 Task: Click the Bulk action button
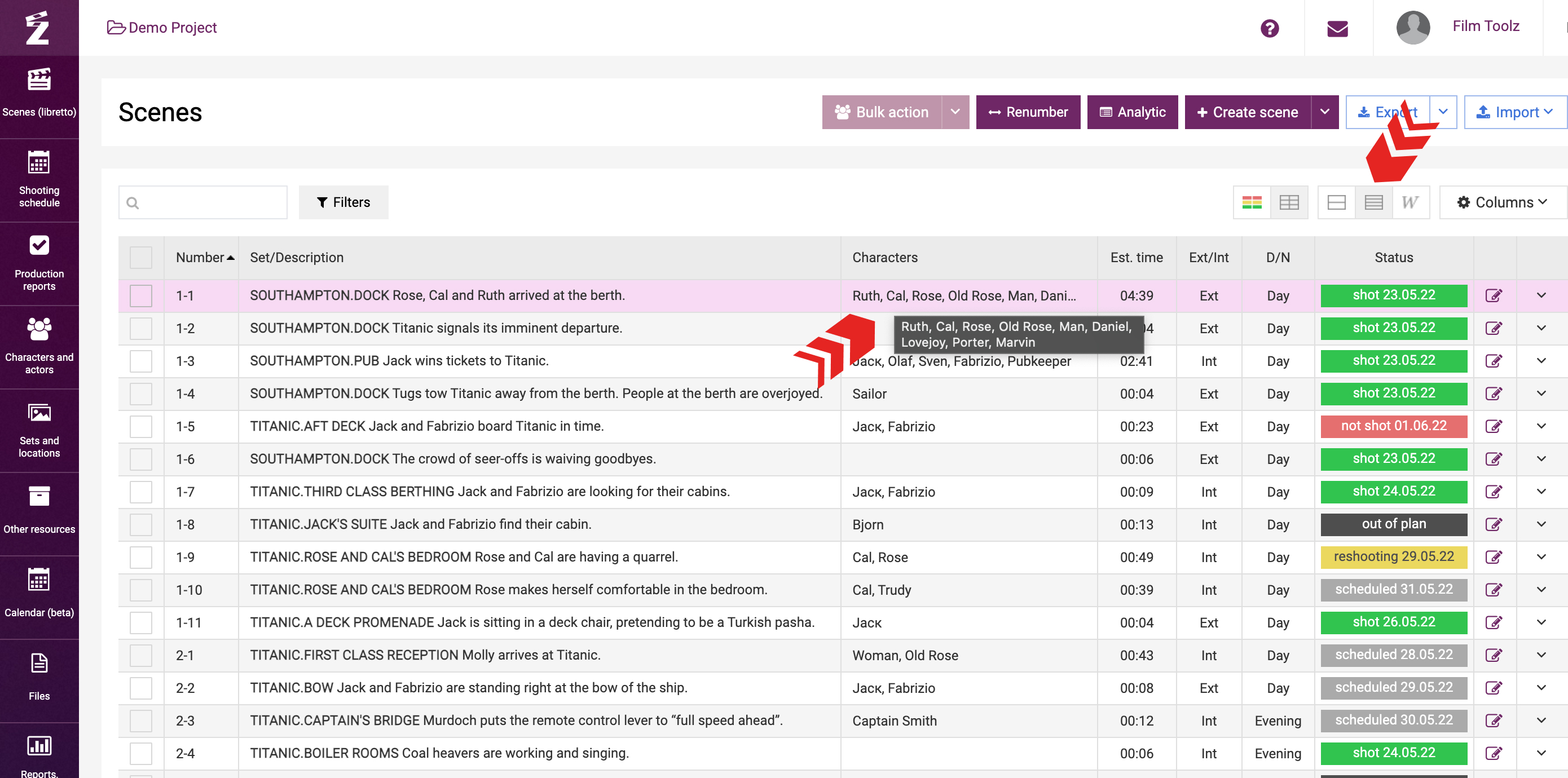[882, 112]
